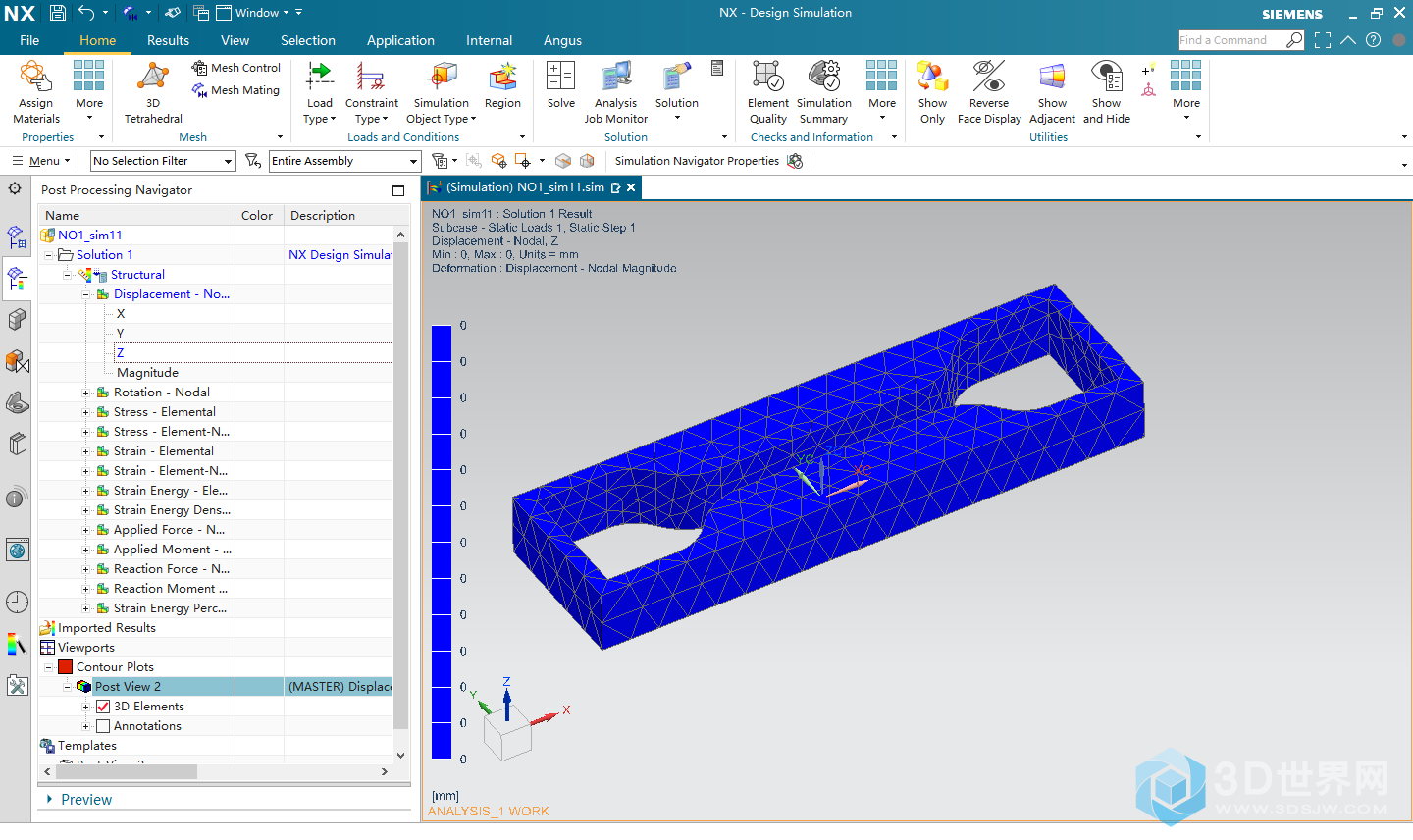
Task: Open the Solution command
Action: pos(677,92)
